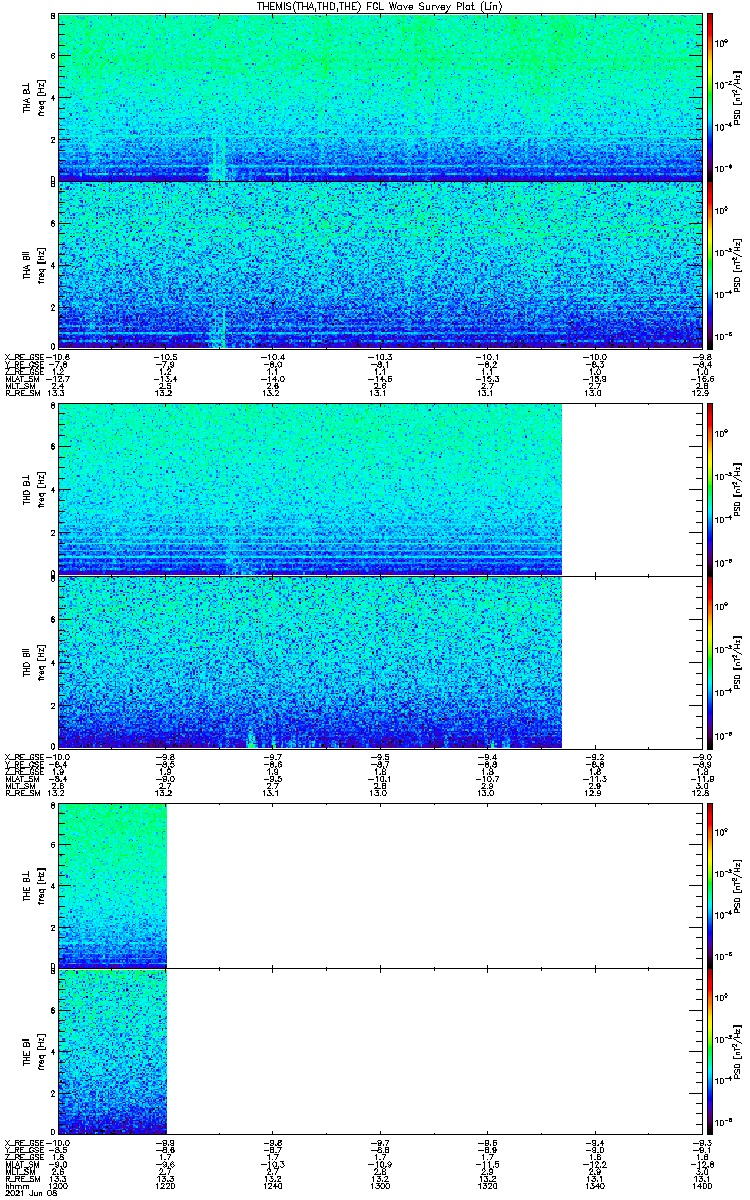Viewport: 750px width, 1200px height.
Task: Click the THD 'R_RE_SM' ephemeris row label
Action: point(22,793)
